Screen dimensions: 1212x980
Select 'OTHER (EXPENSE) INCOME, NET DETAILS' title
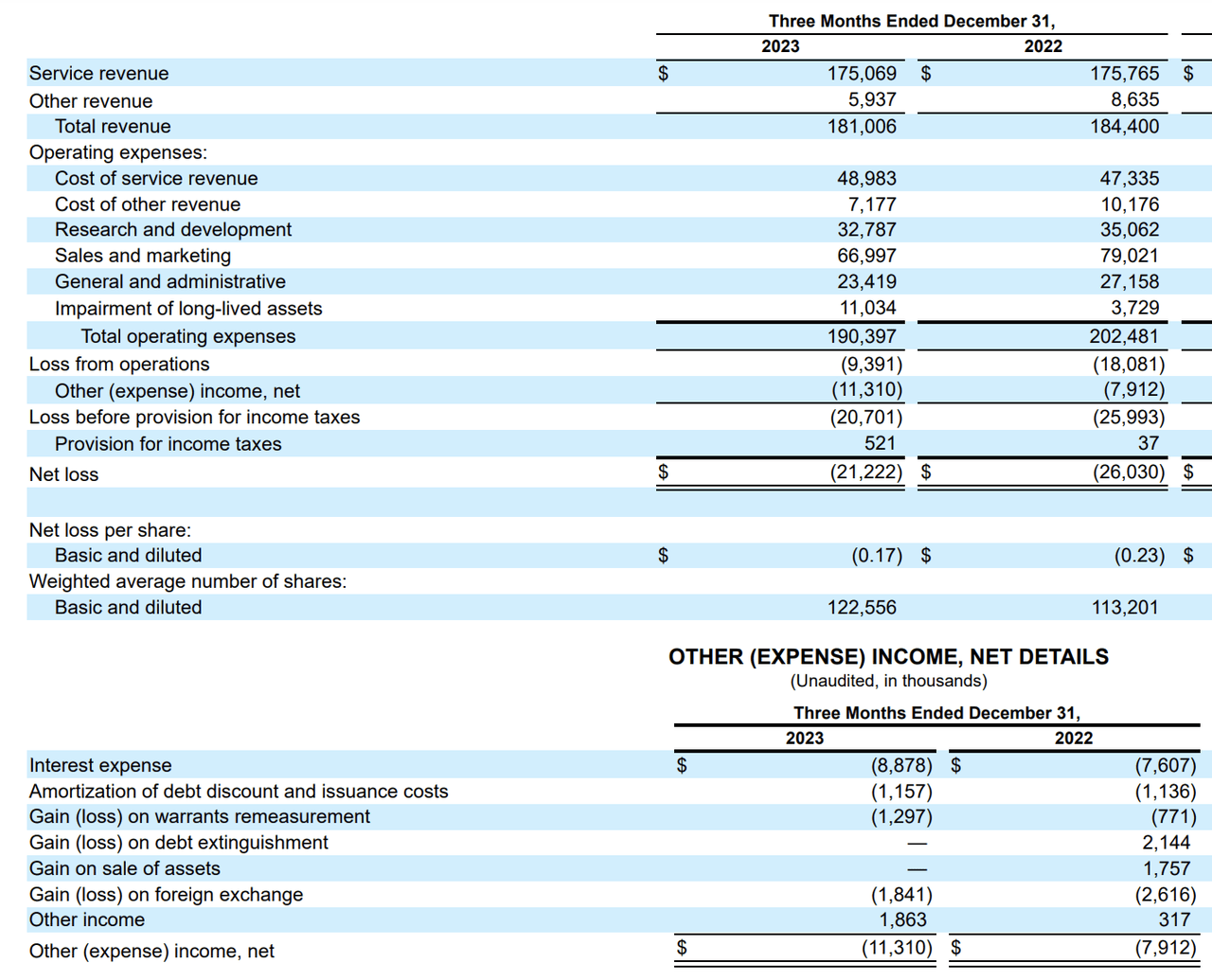click(x=888, y=656)
